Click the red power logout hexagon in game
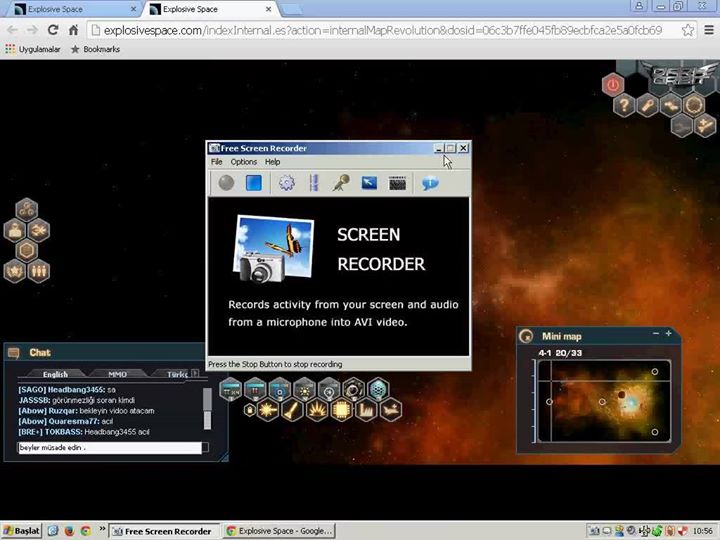The image size is (720, 540). coord(613,85)
